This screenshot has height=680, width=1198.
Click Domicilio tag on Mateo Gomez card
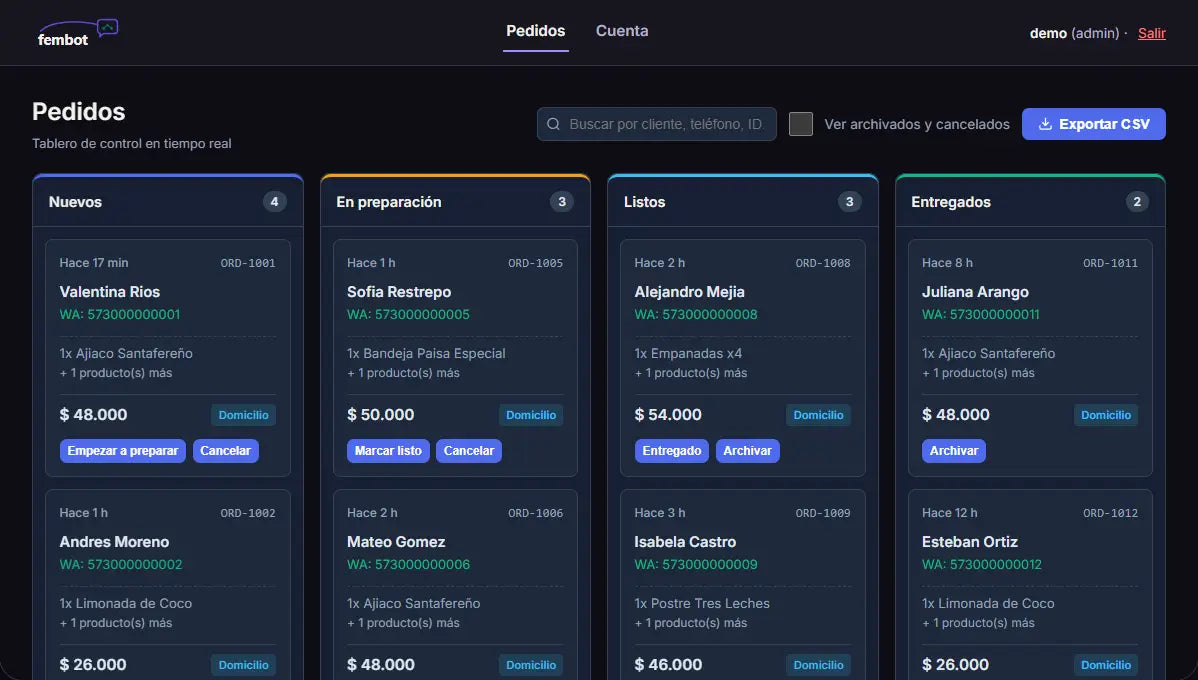click(x=530, y=665)
